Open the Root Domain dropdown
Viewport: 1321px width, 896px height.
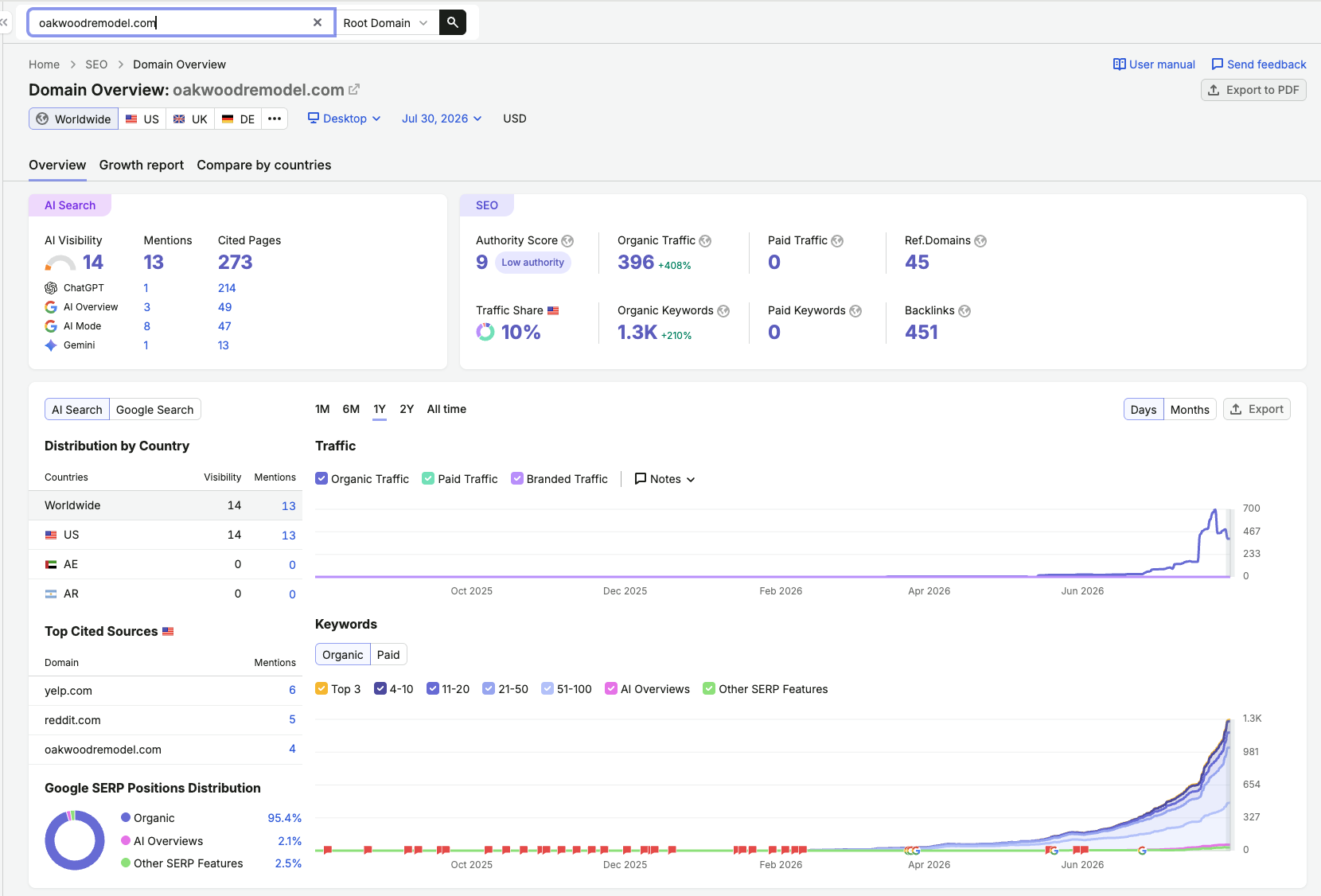point(386,22)
